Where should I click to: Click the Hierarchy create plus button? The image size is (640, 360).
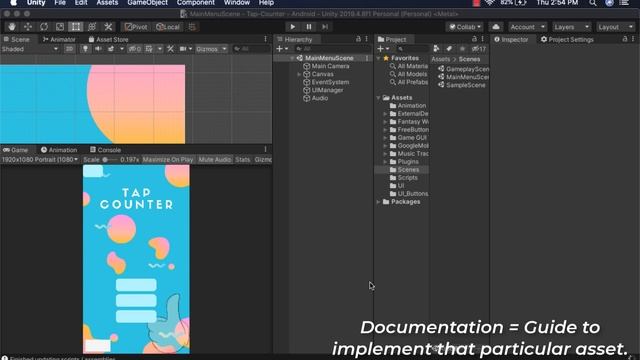282,49
